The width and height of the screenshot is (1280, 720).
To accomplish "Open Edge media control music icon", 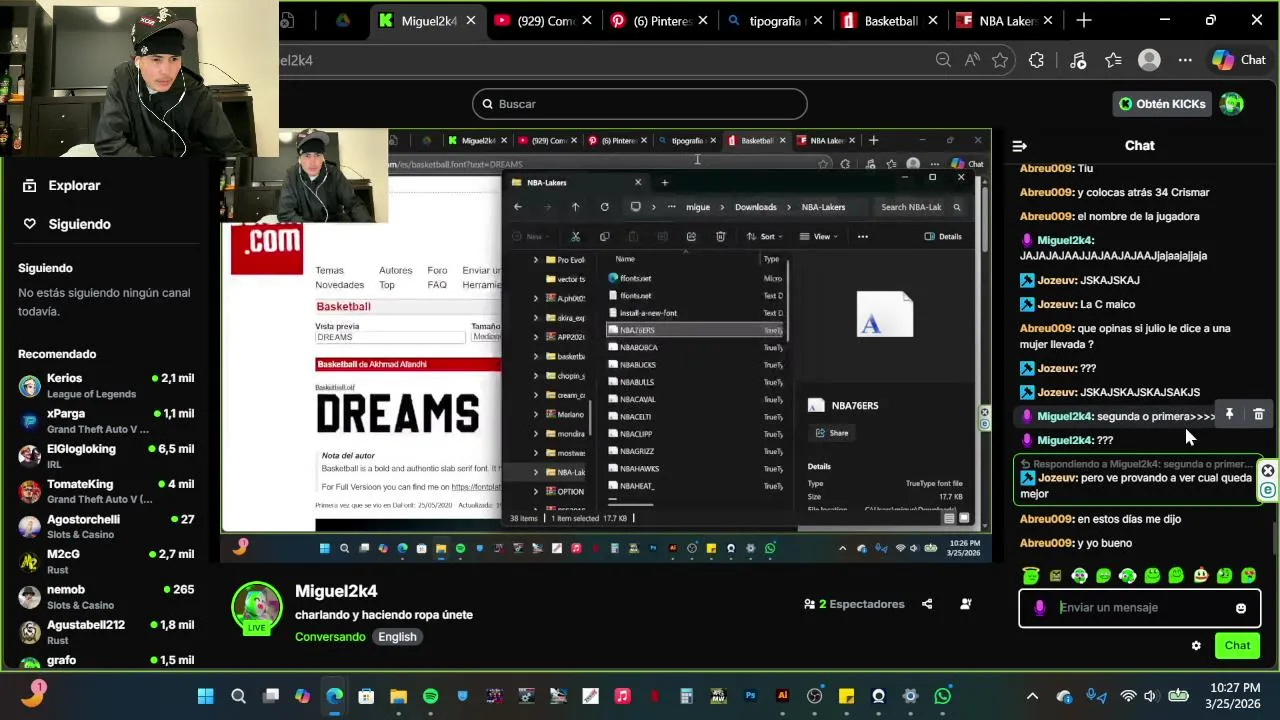I will pyautogui.click(x=1078, y=60).
